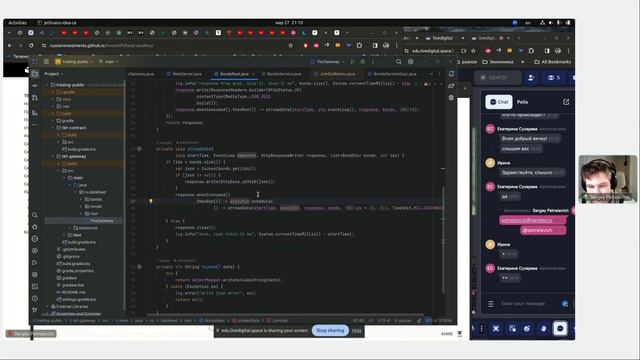
Task: Click the presenter webcam thumbnail
Action: pos(608,179)
